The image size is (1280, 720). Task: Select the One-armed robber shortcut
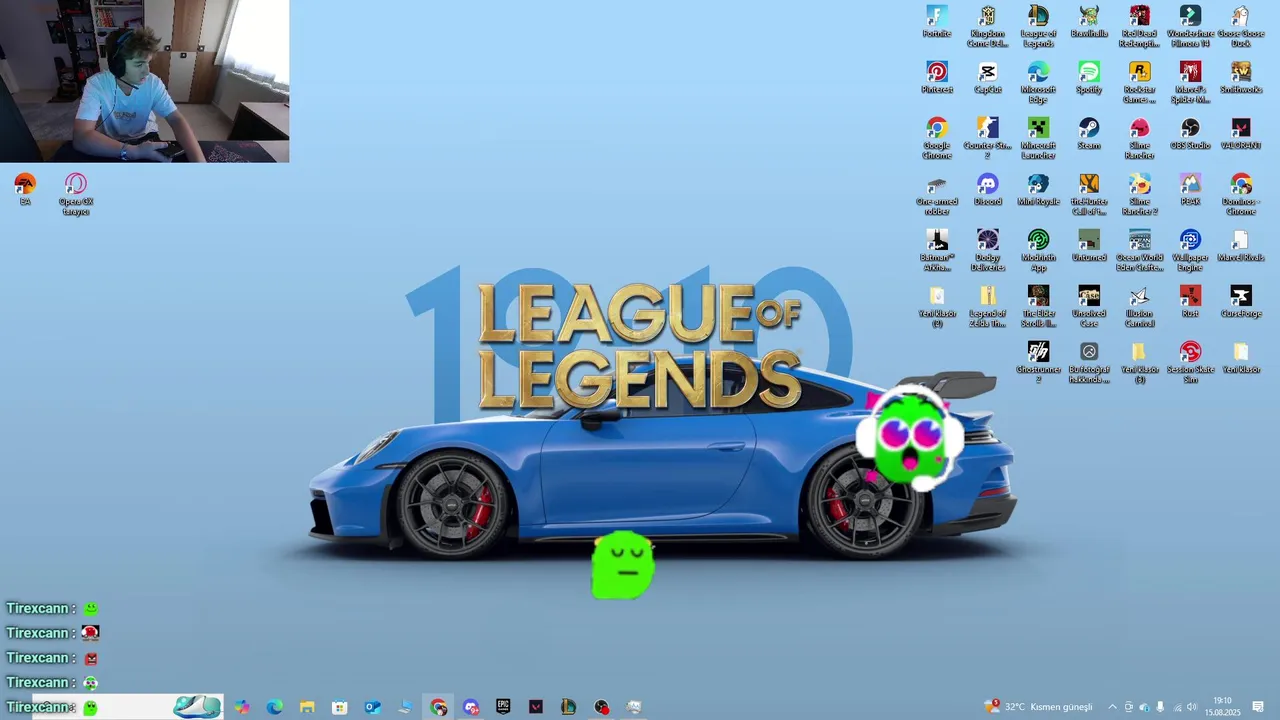[937, 195]
